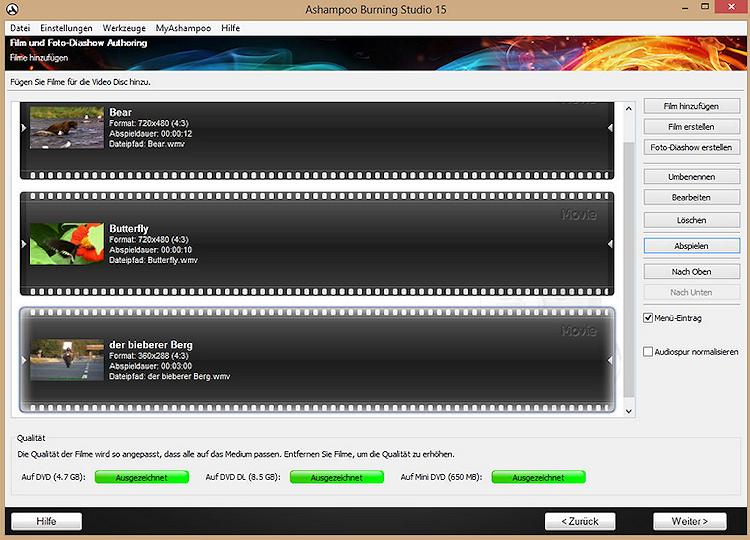This screenshot has height=540, width=750.
Task: Click the Weiter button
Action: click(690, 521)
